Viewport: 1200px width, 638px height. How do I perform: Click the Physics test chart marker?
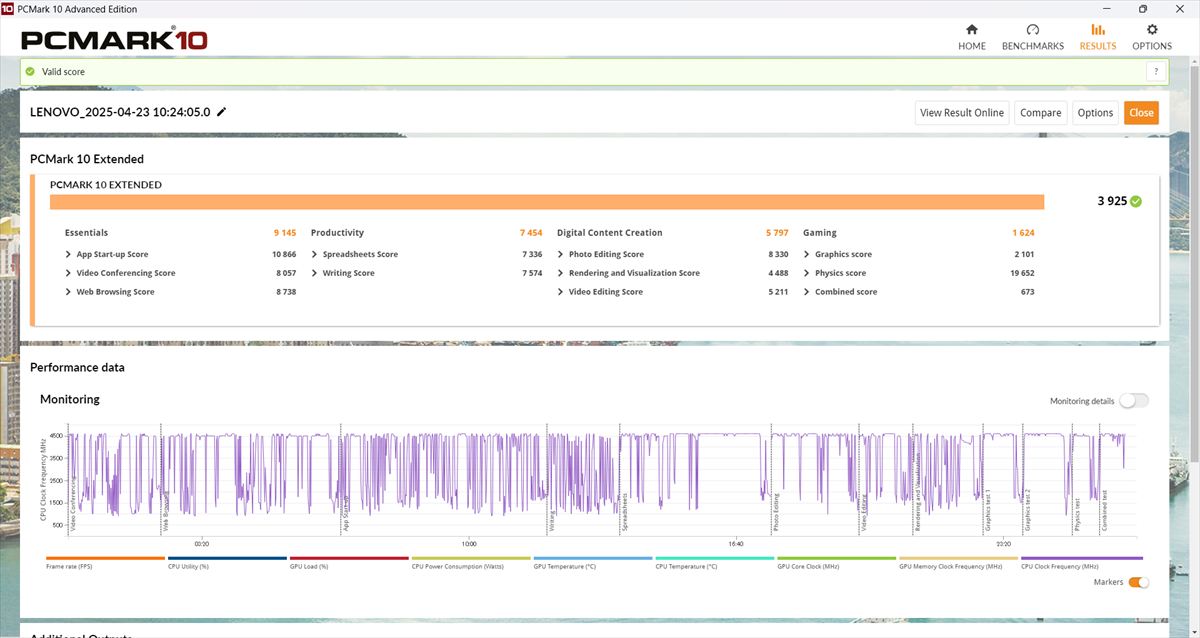point(1077,514)
